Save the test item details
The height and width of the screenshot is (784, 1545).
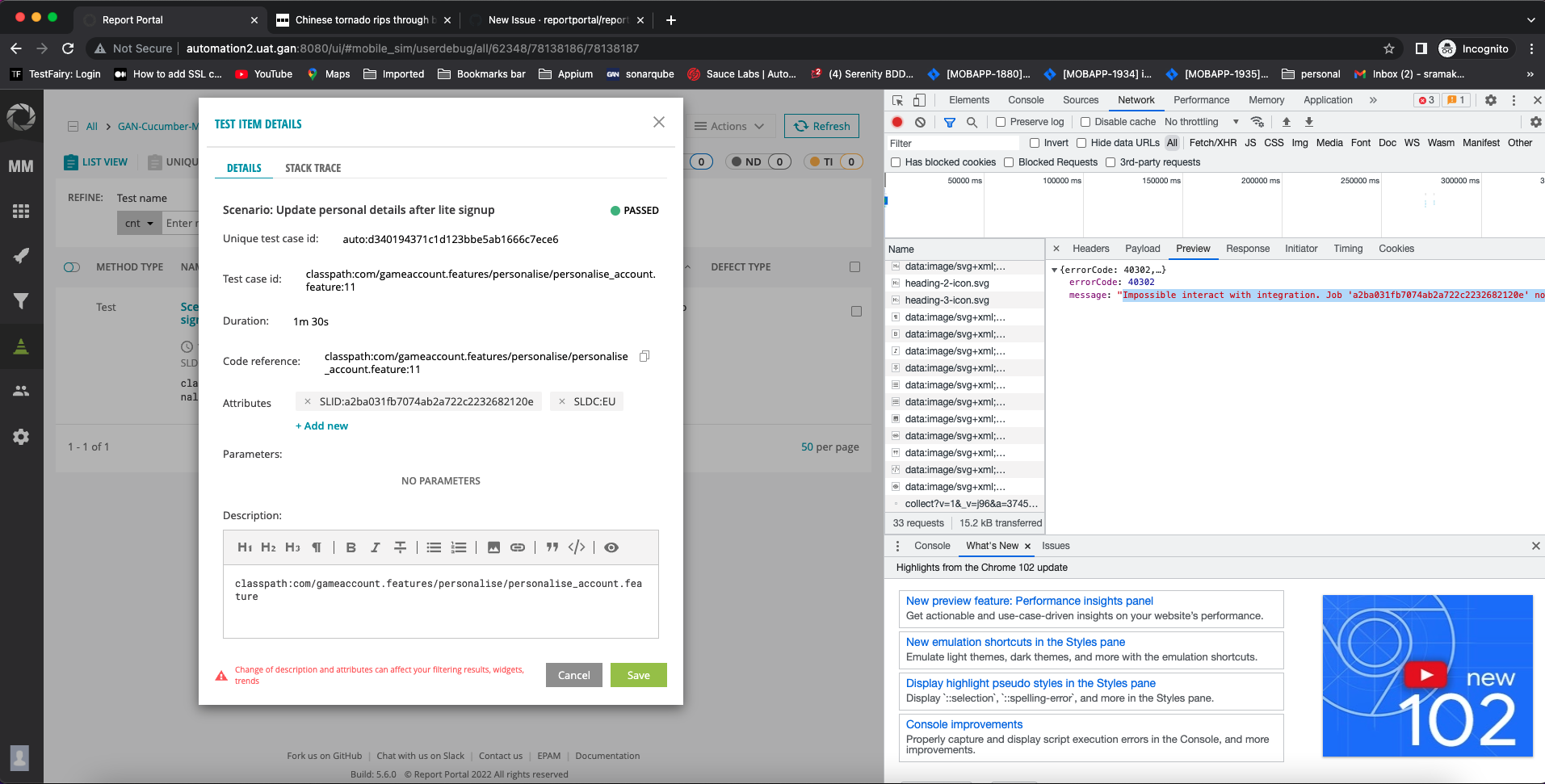tap(638, 675)
